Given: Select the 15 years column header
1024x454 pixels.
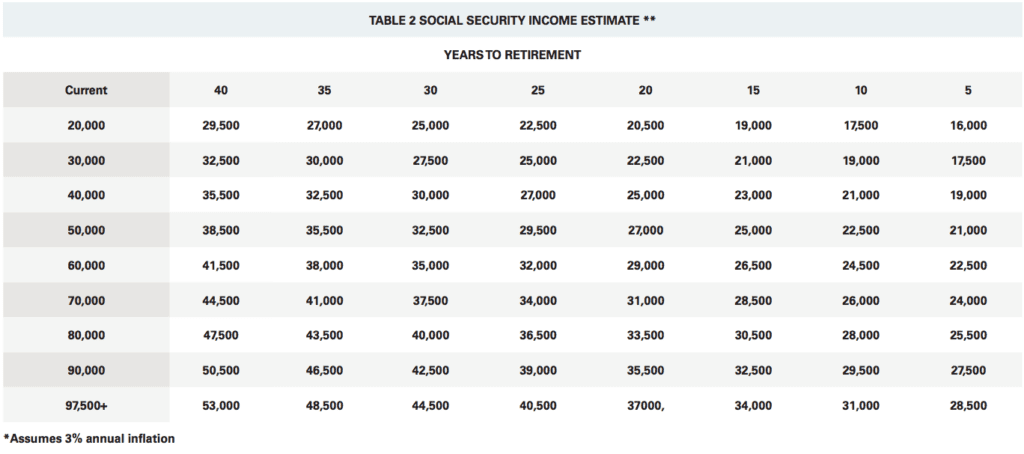Looking at the screenshot, I should point(753,90).
